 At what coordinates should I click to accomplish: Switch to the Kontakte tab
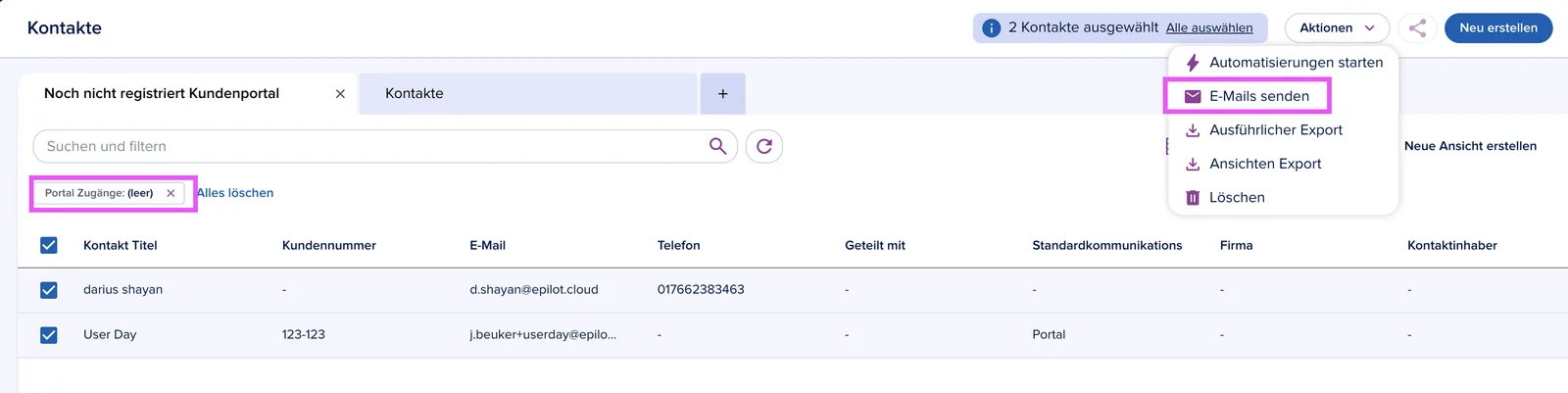(528, 93)
